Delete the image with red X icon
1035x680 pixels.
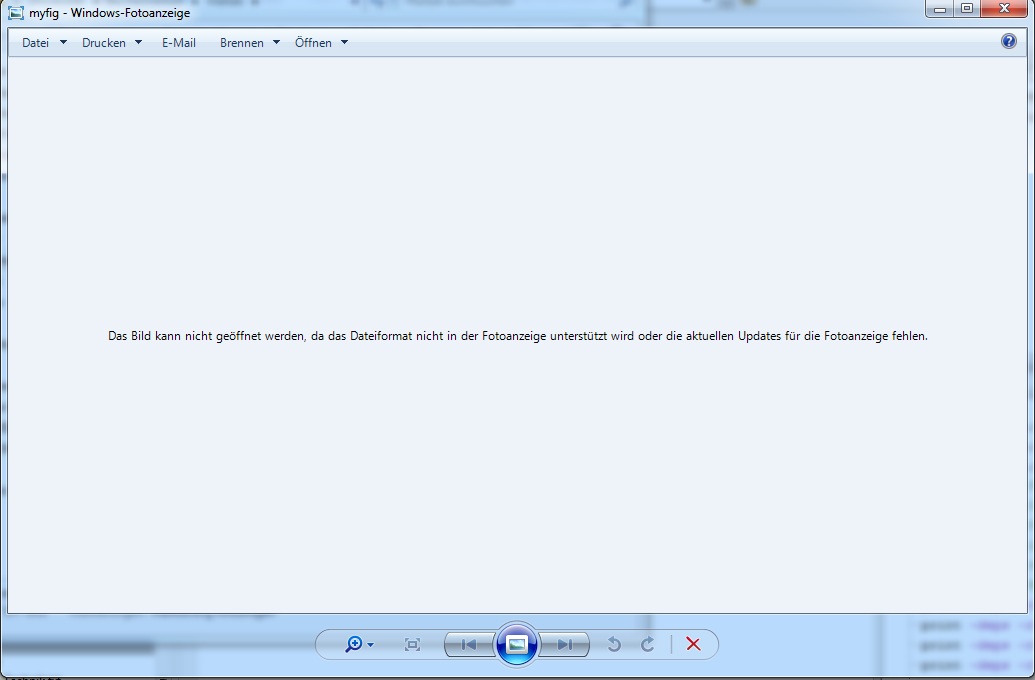693,645
